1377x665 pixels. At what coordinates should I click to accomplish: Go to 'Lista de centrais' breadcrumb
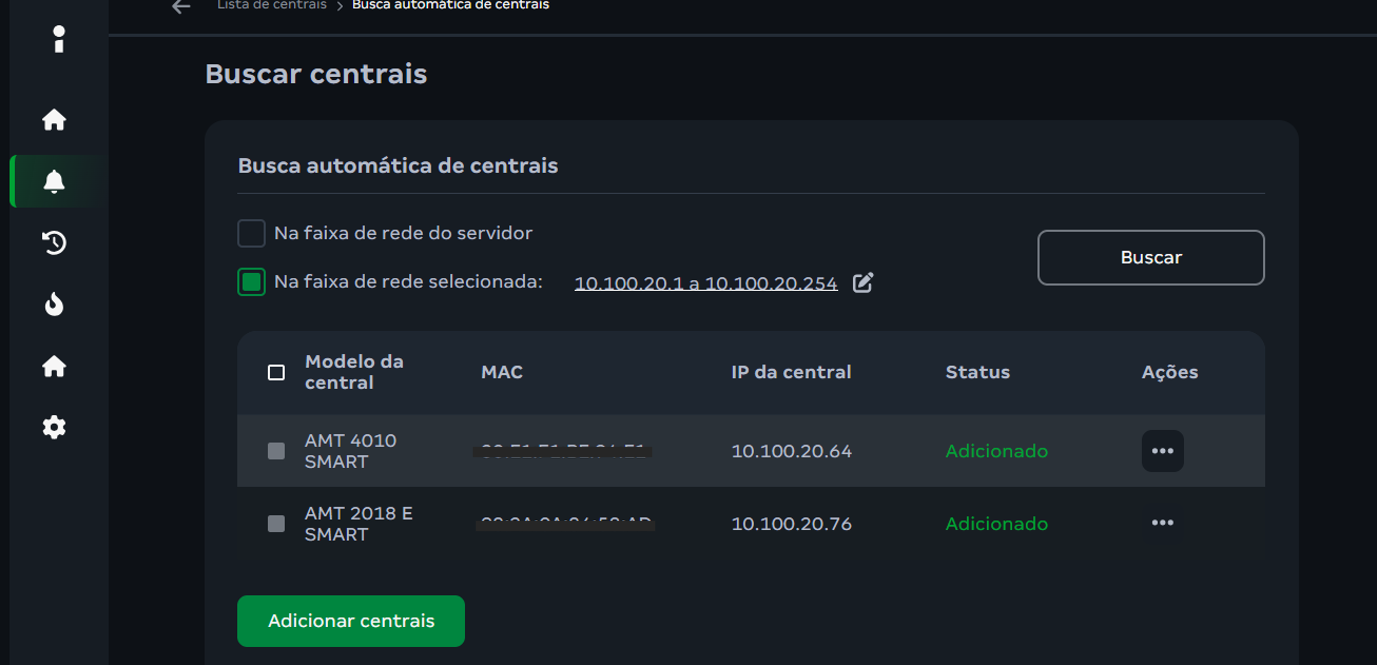272,6
